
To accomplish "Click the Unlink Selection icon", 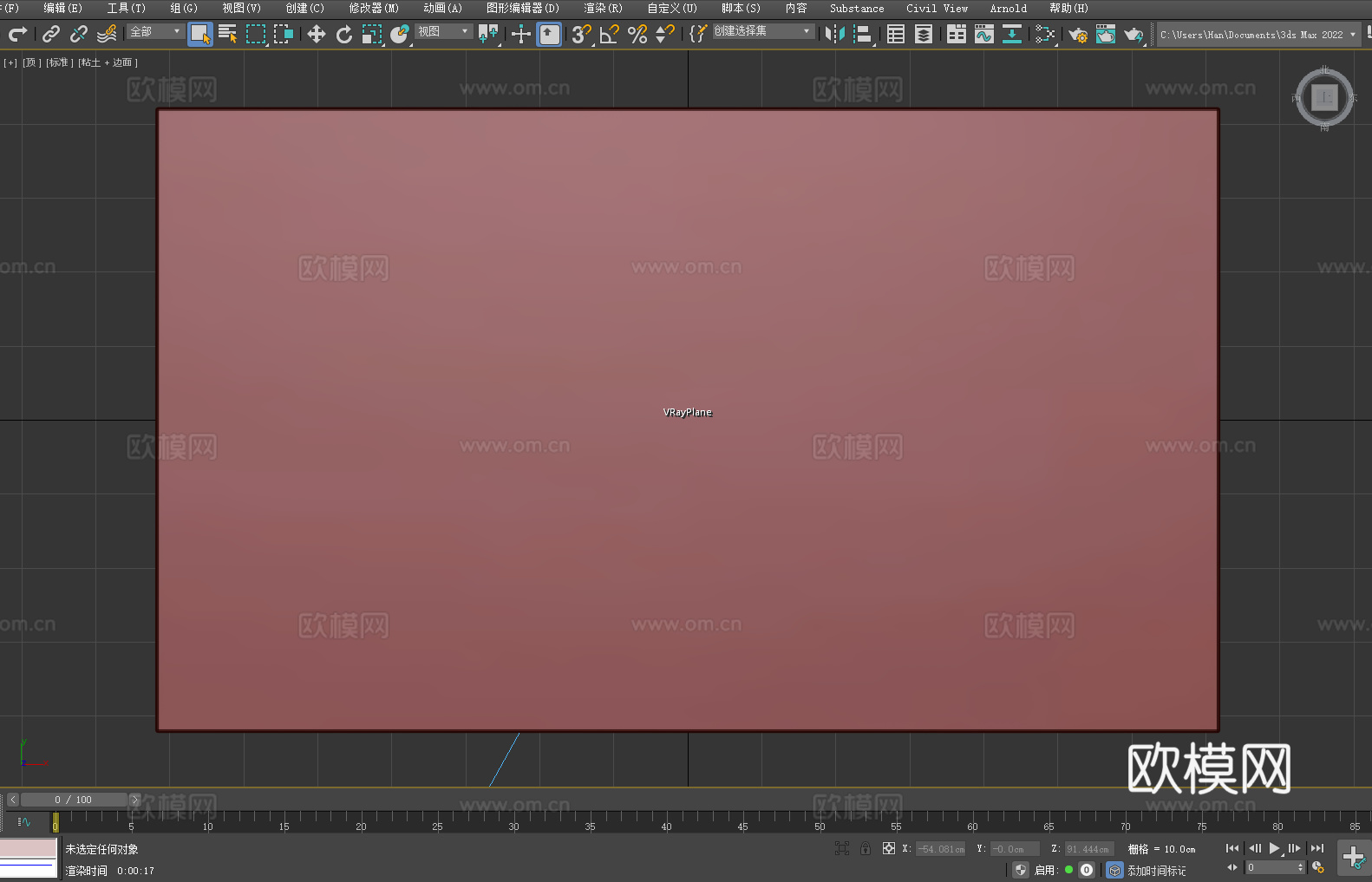I will click(x=79, y=34).
